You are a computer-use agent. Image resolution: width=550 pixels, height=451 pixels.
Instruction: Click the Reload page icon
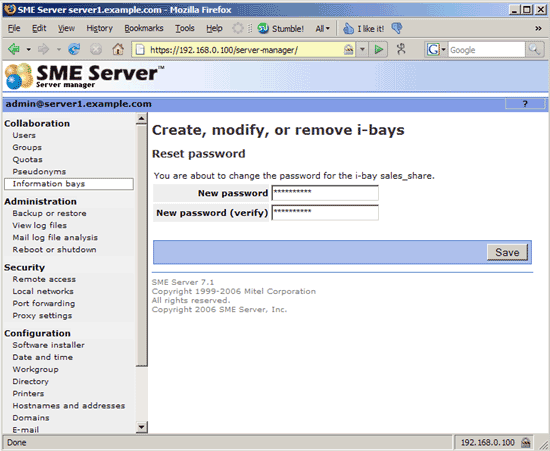click(x=74, y=49)
